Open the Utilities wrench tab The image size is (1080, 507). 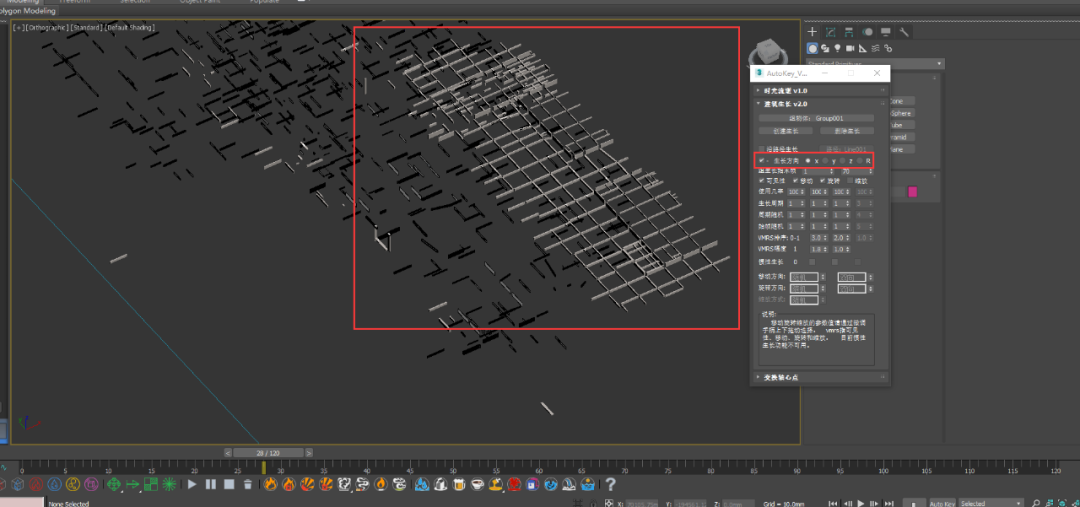pos(904,32)
